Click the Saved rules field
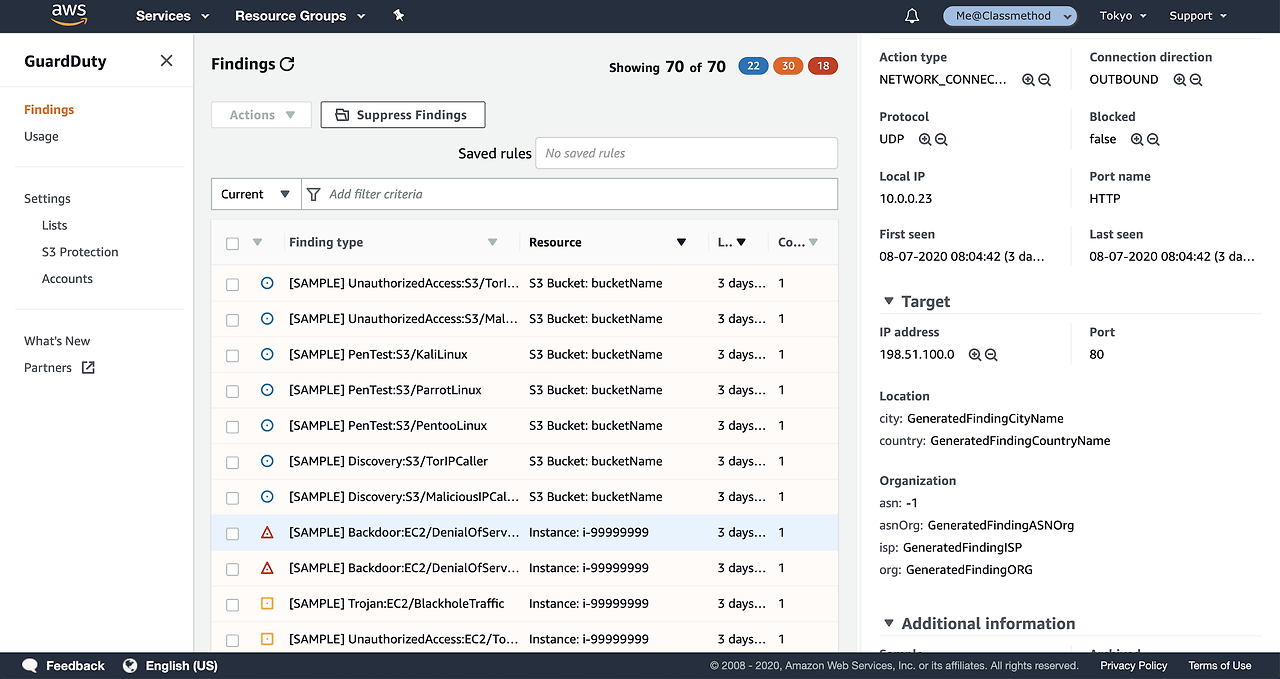 point(686,153)
